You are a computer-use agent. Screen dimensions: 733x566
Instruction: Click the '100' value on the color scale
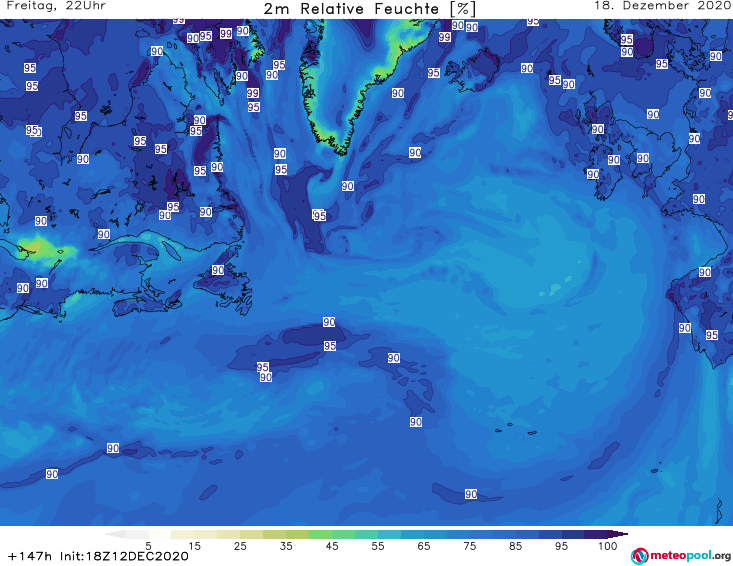click(608, 546)
